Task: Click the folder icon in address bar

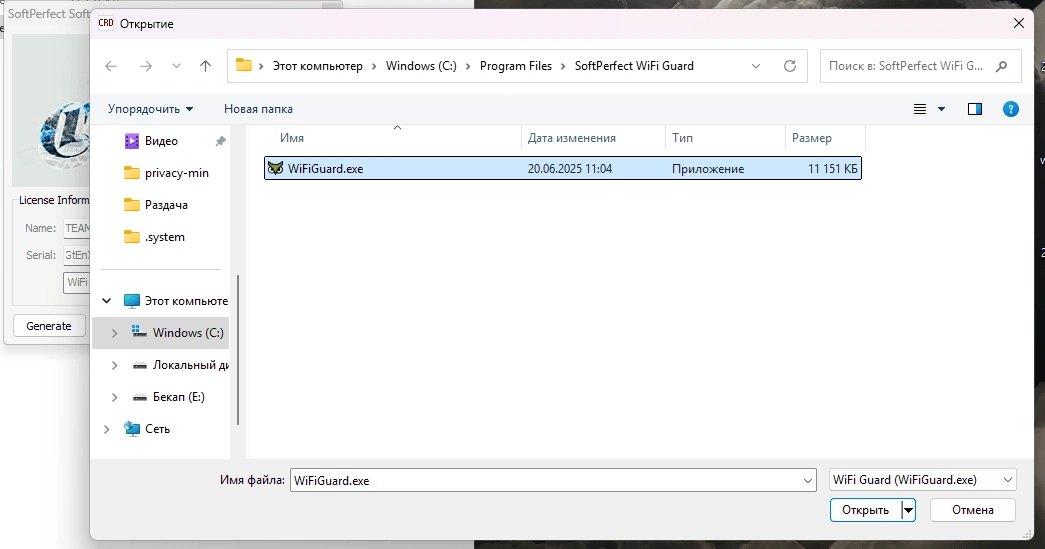Action: point(244,65)
